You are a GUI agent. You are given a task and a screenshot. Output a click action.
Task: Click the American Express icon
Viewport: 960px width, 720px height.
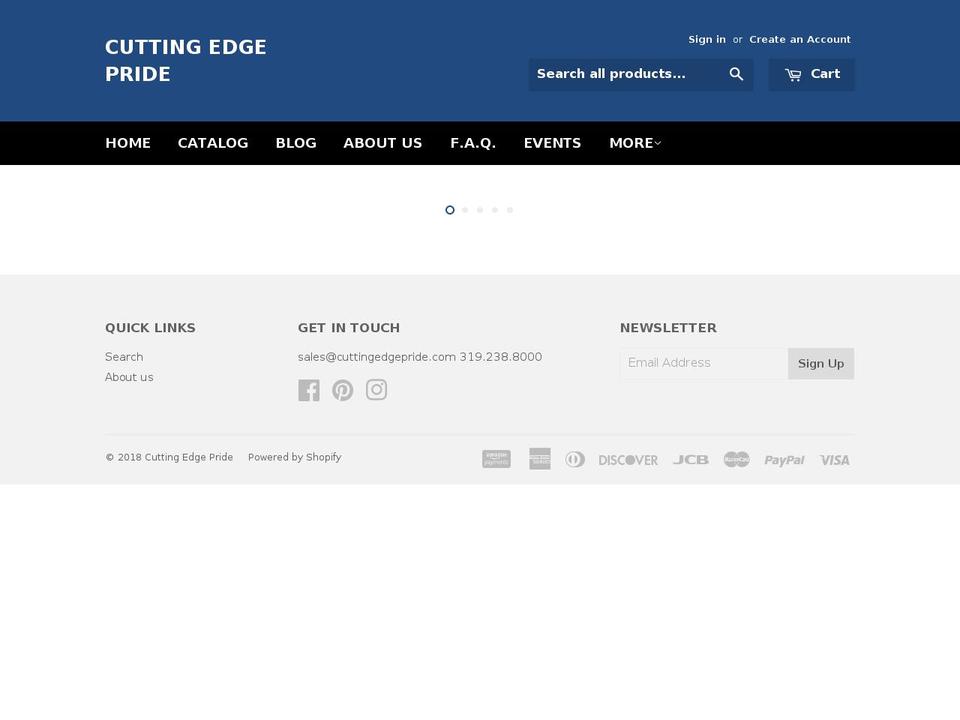[x=539, y=459]
